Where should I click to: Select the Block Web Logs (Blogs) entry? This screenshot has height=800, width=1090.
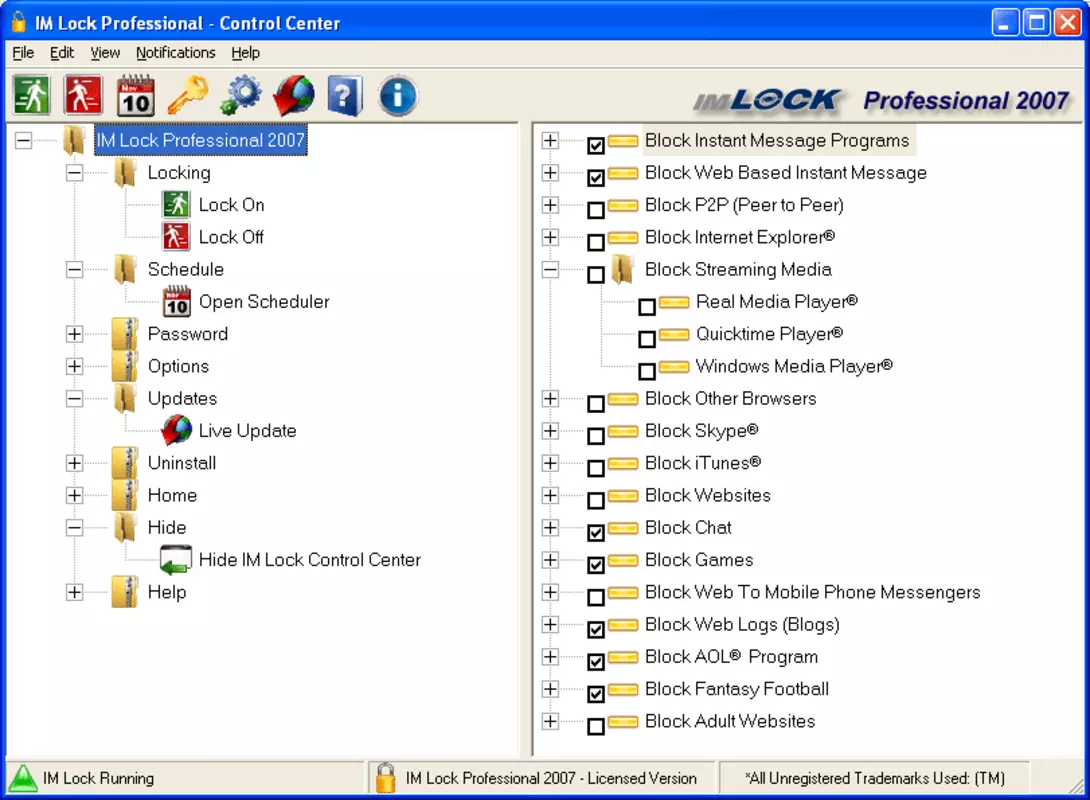tap(742, 625)
